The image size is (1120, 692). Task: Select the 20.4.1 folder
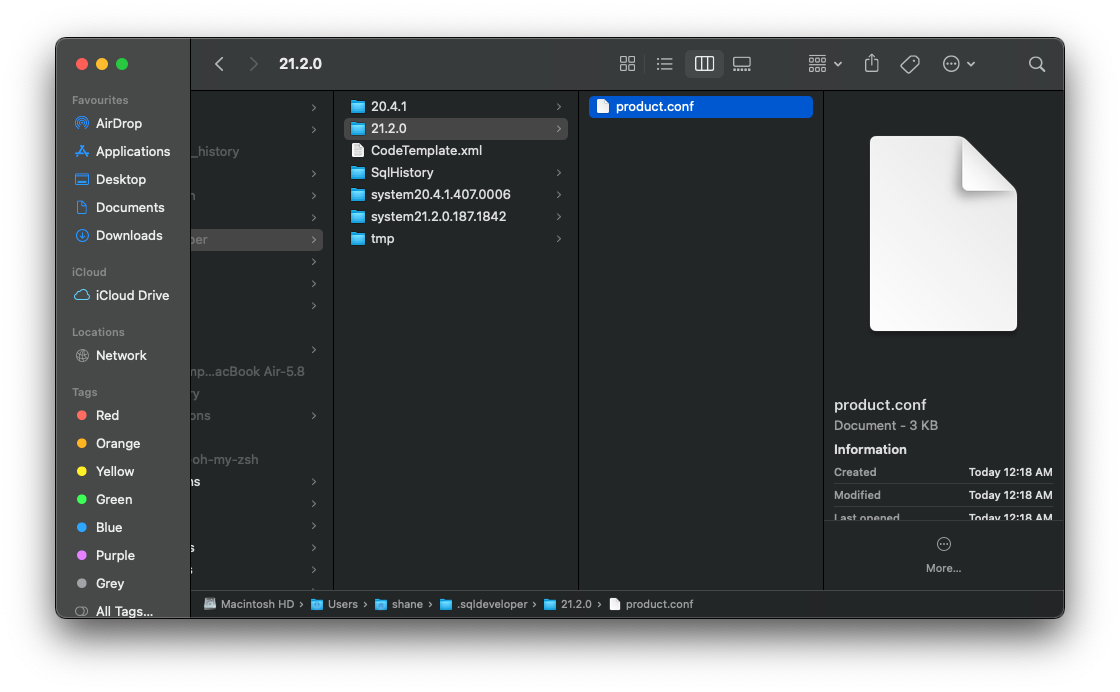456,106
